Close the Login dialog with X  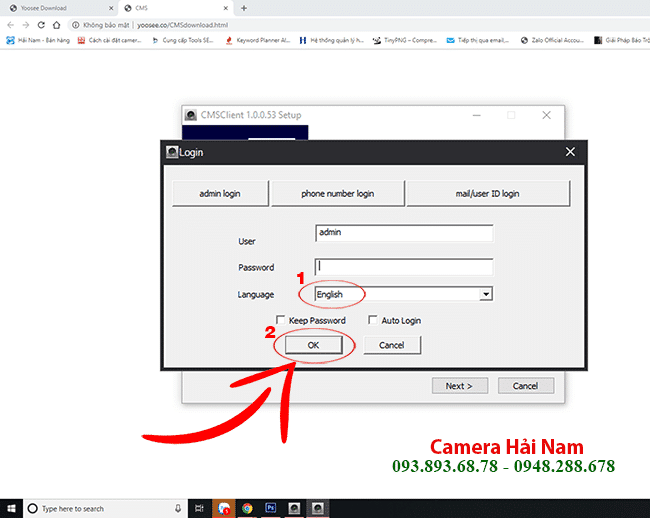click(x=570, y=152)
